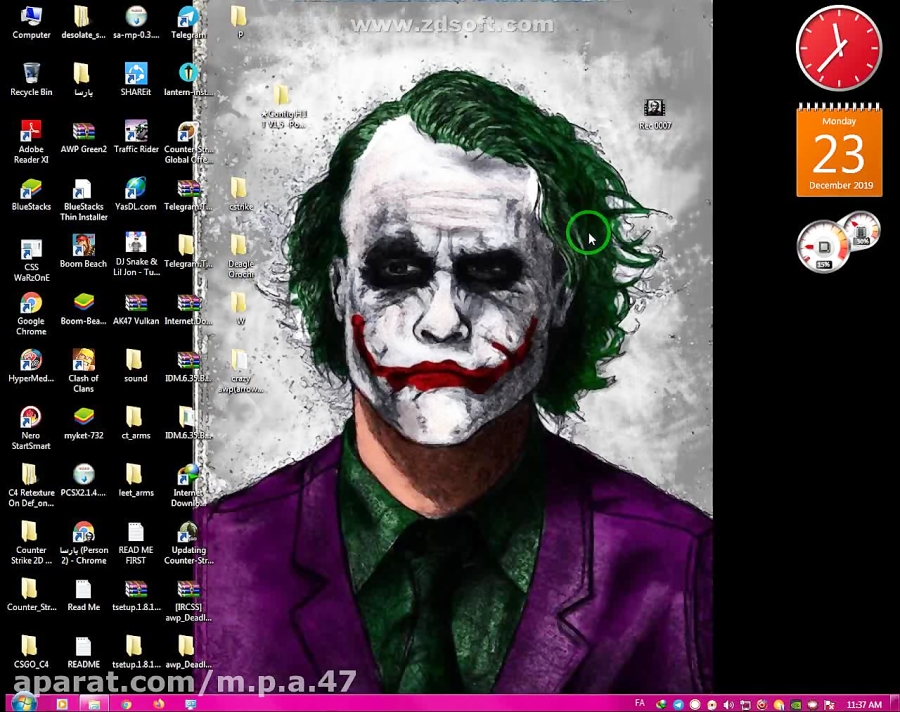The image size is (900, 712).
Task: Launch Nero StartSmart shortcut
Action: [31, 428]
